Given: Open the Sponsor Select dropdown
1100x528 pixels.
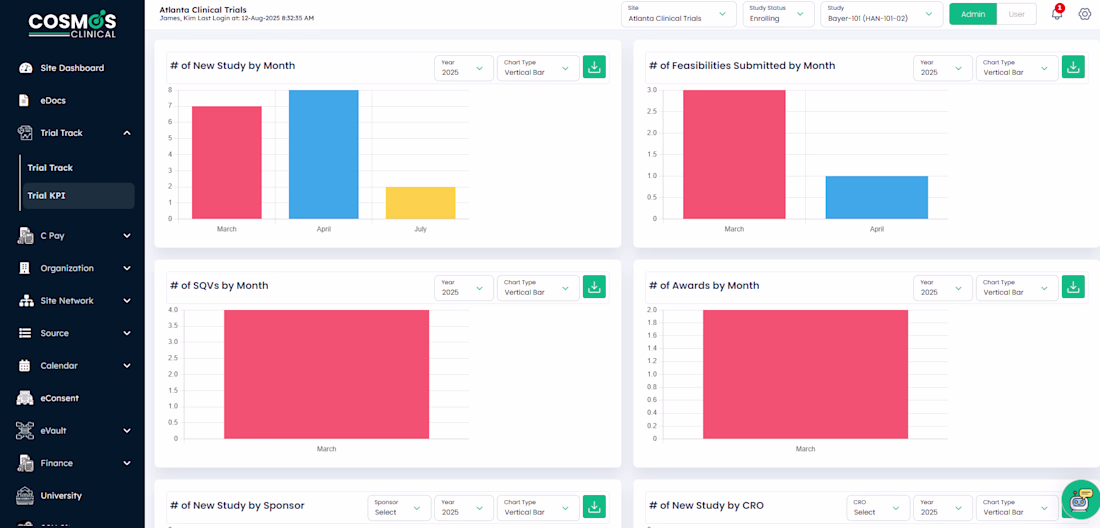Looking at the screenshot, I should (x=399, y=507).
